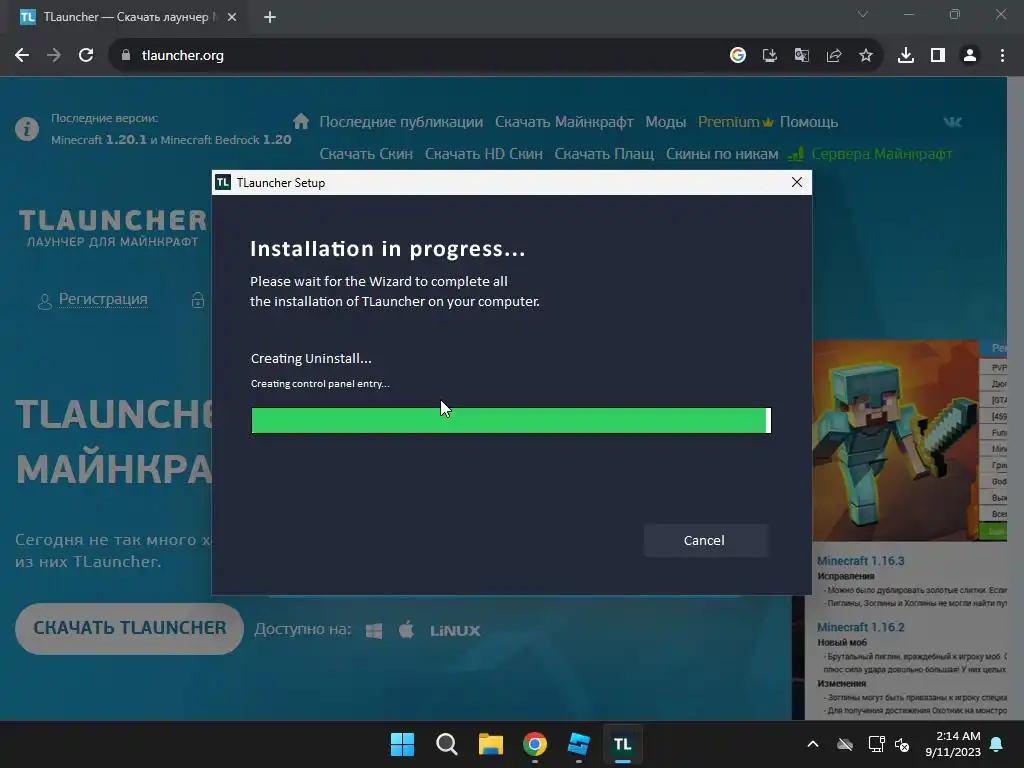Open Windows Start menu
The height and width of the screenshot is (768, 1024).
coord(402,744)
